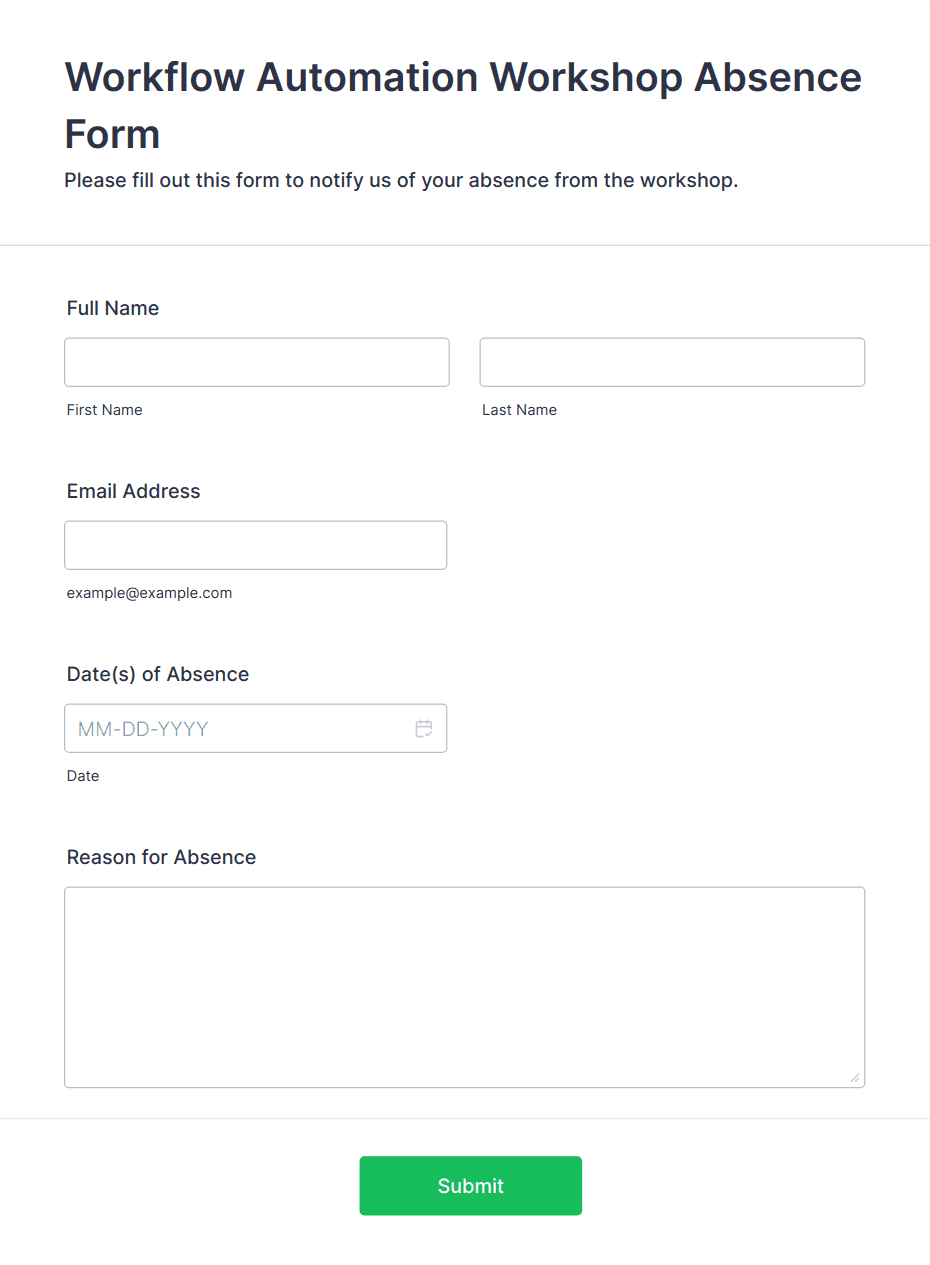The height and width of the screenshot is (1265, 930).
Task: Click the Workflow Automation Workshop Absence title line
Action: tap(463, 77)
